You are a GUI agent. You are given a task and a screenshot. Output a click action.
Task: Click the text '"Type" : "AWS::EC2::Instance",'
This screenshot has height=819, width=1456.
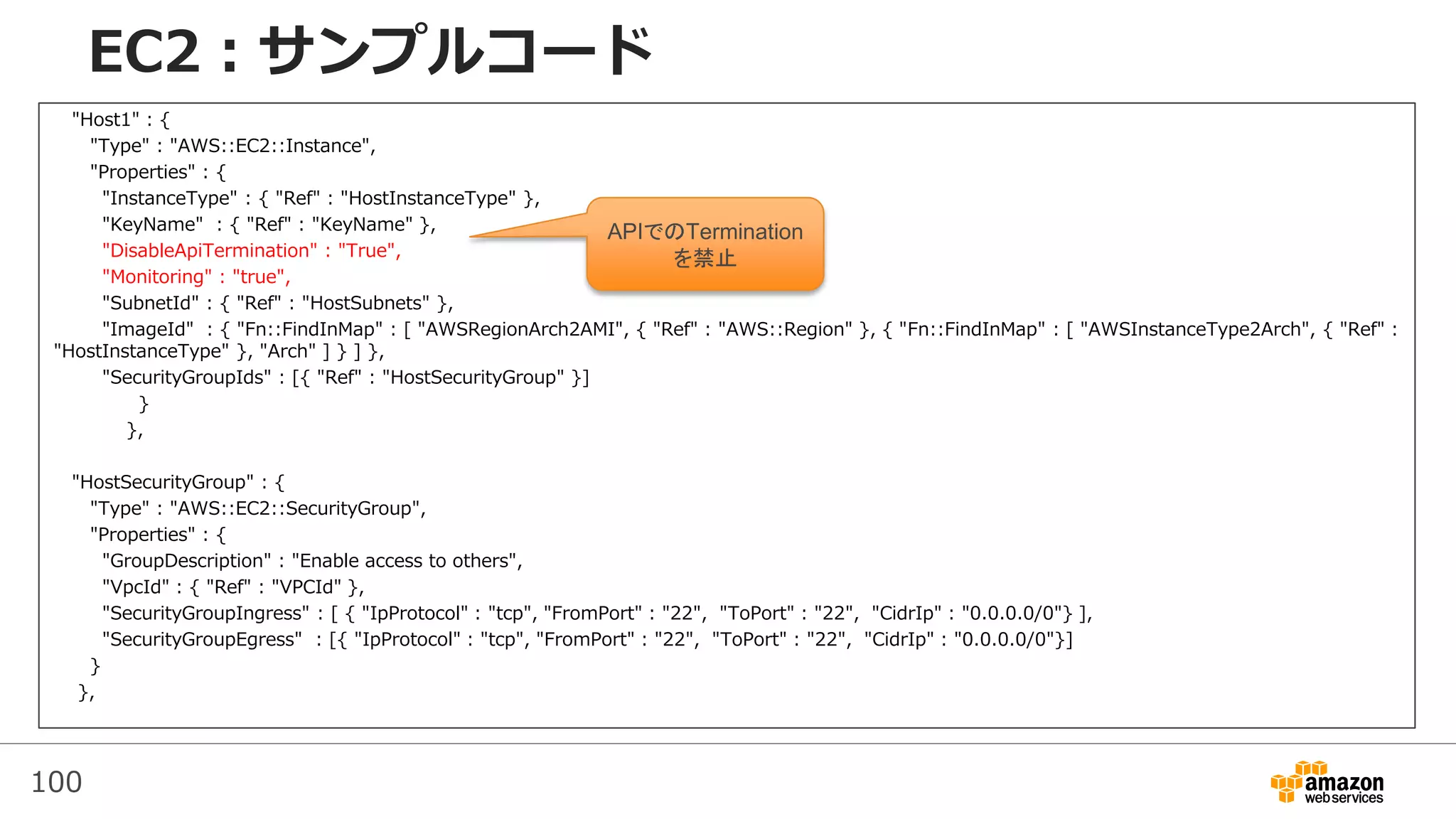pos(232,146)
